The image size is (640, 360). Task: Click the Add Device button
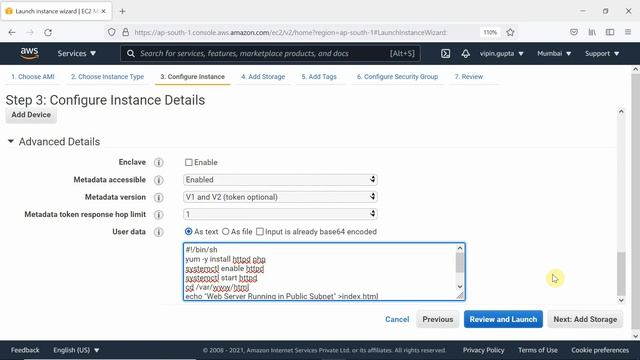31,115
